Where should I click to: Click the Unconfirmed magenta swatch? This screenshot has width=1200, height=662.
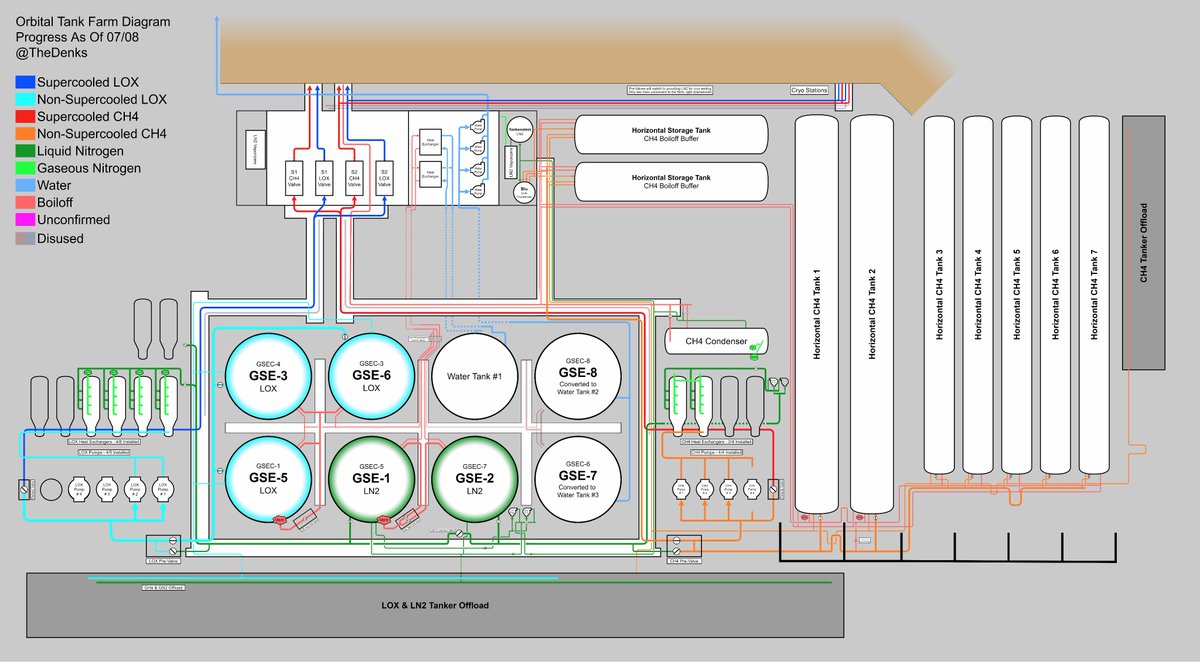(x=24, y=219)
